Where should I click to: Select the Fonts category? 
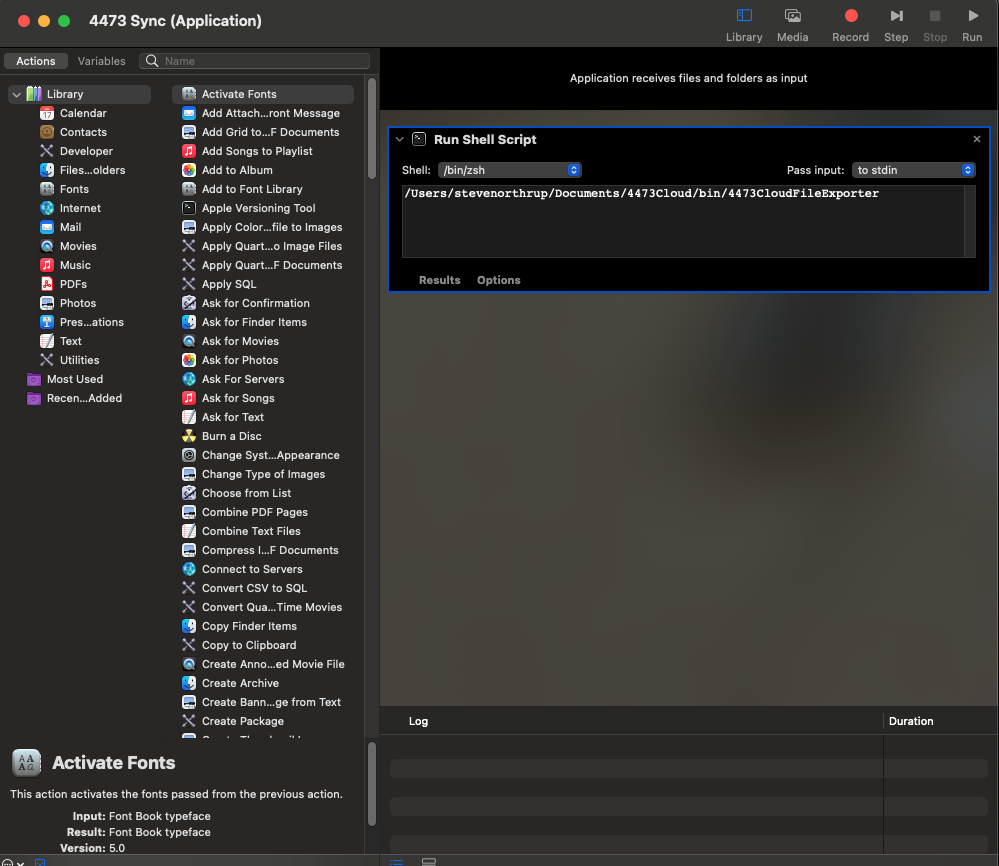74,189
